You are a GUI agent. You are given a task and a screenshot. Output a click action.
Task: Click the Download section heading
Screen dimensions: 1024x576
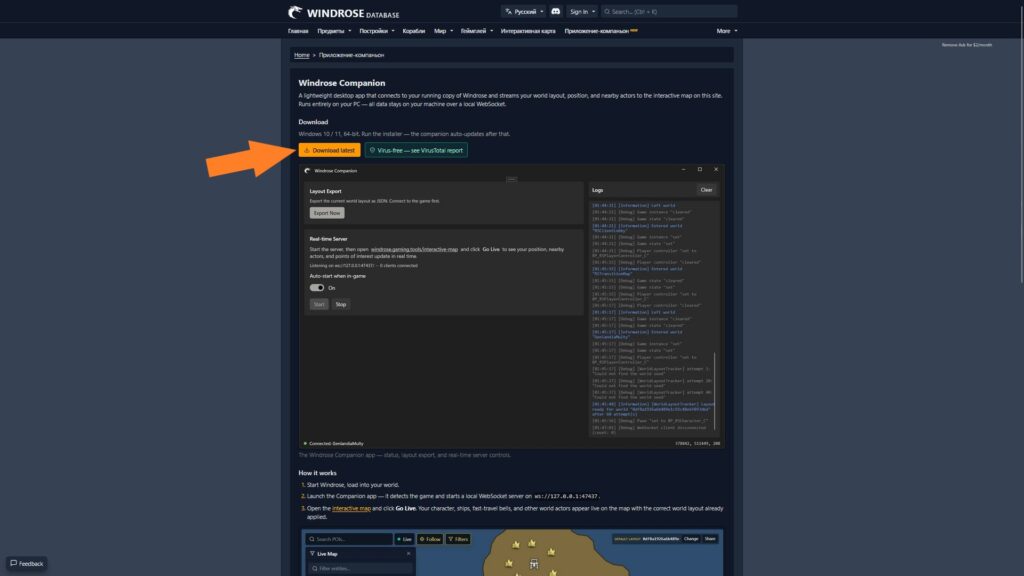tap(313, 122)
